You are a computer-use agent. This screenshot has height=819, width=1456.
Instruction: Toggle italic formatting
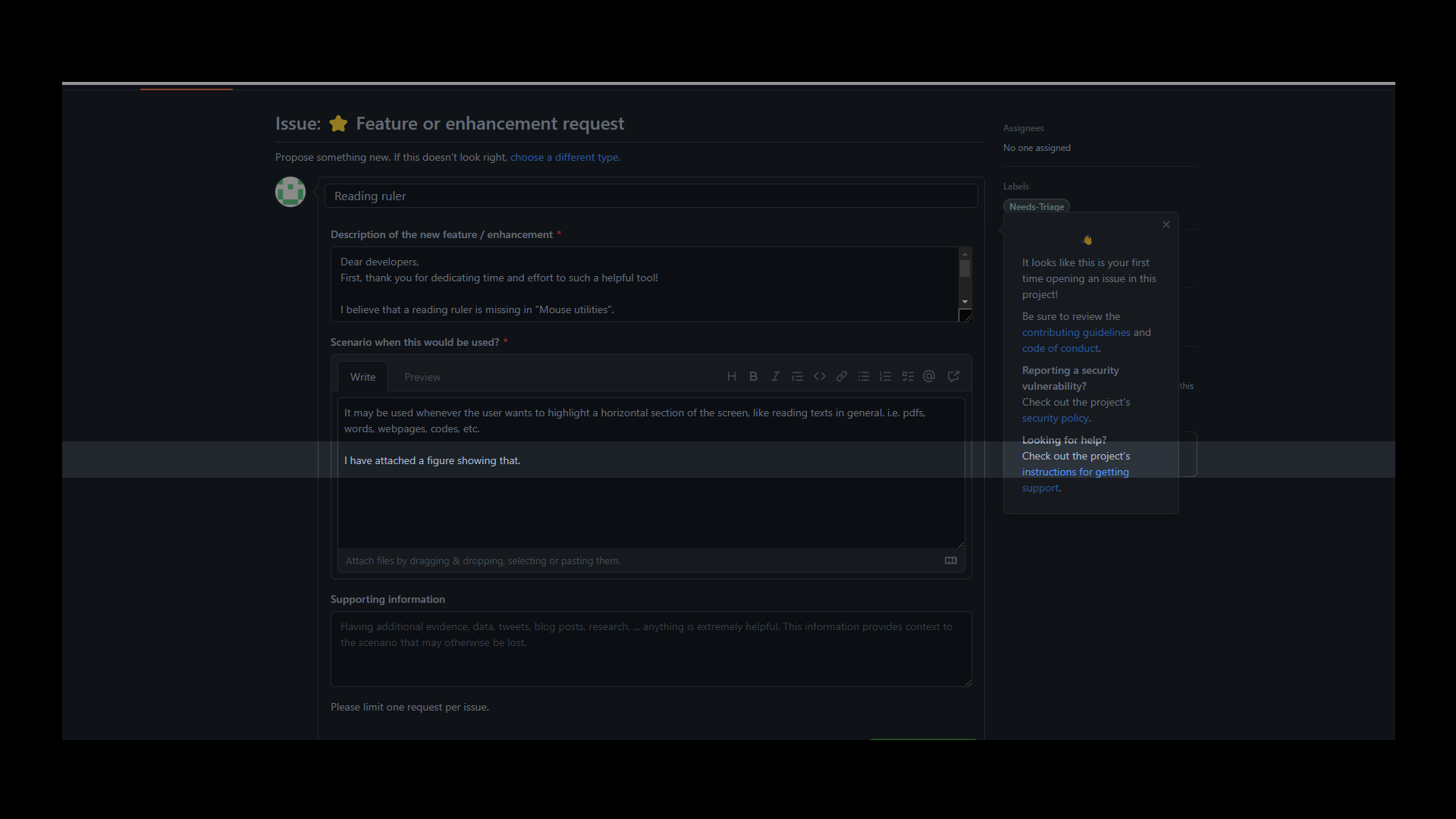(775, 376)
